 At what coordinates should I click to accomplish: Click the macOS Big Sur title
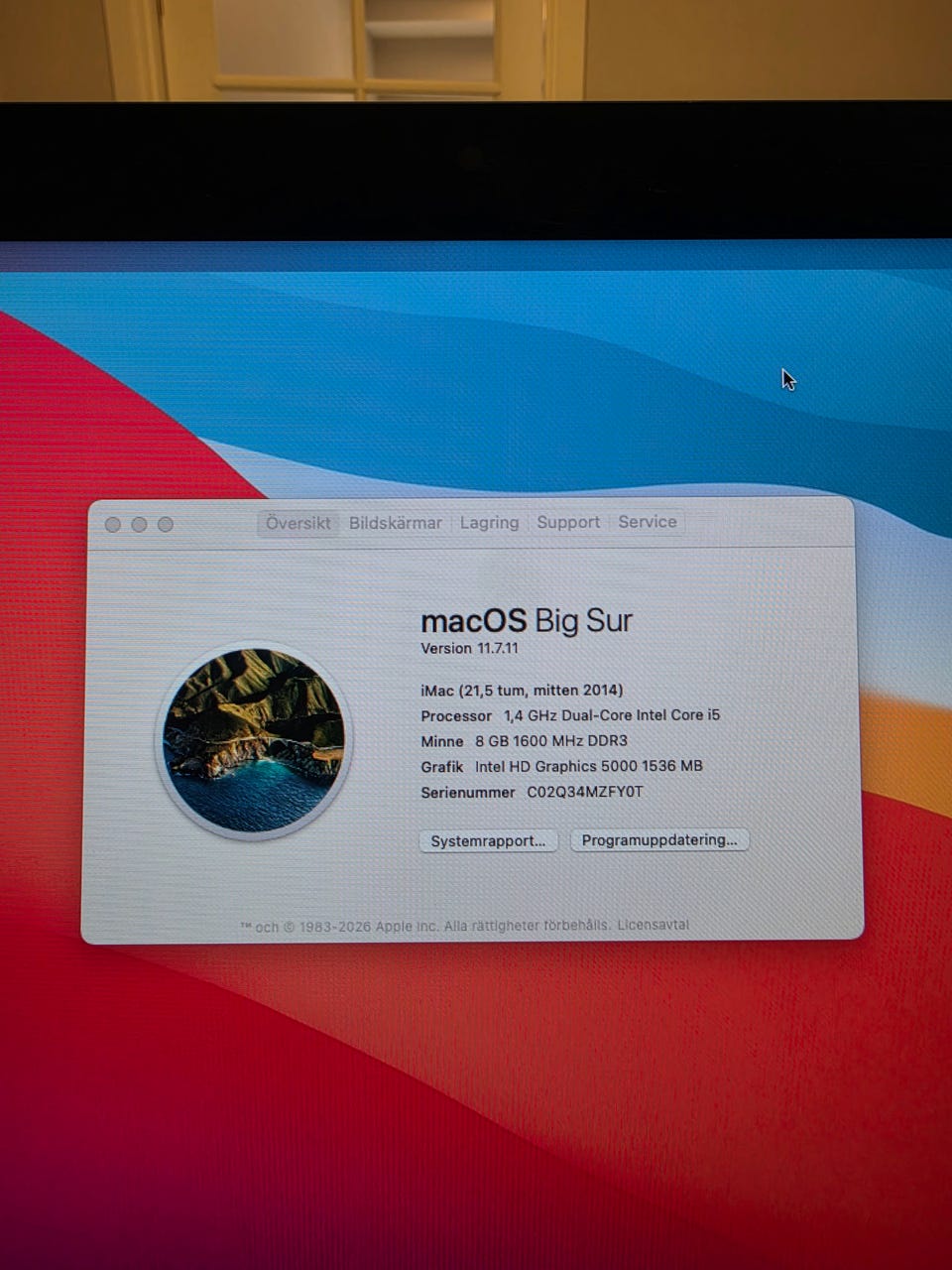(x=527, y=621)
